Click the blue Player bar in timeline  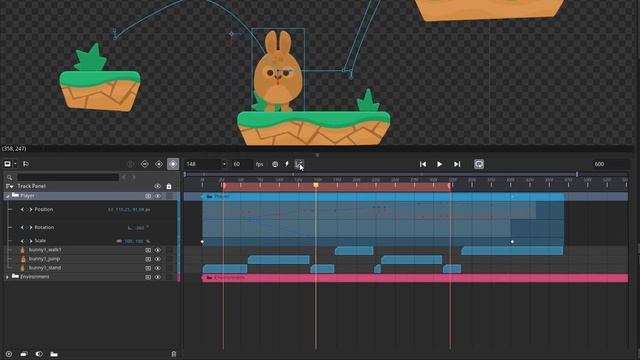point(383,197)
